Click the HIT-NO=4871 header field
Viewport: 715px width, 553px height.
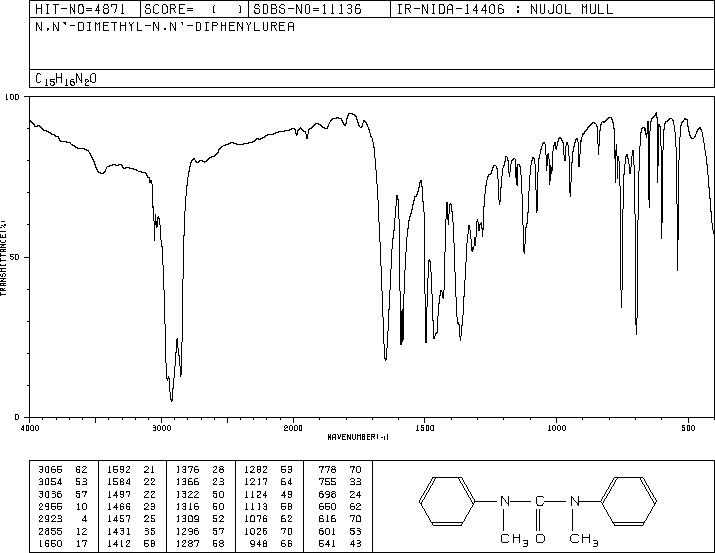point(80,9)
